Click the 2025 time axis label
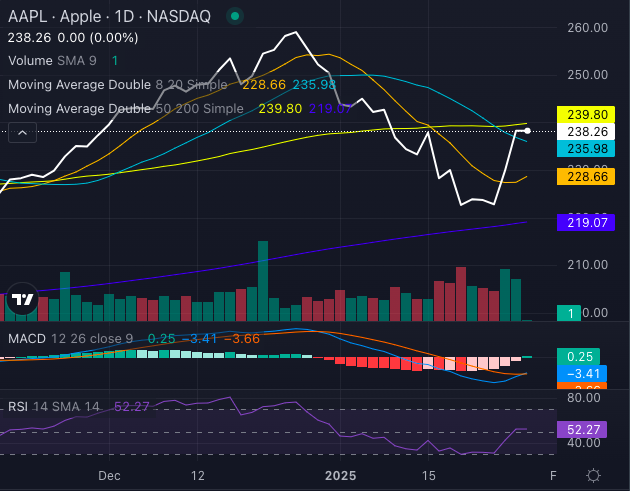Screen dimensions: 630x491 click(x=342, y=476)
